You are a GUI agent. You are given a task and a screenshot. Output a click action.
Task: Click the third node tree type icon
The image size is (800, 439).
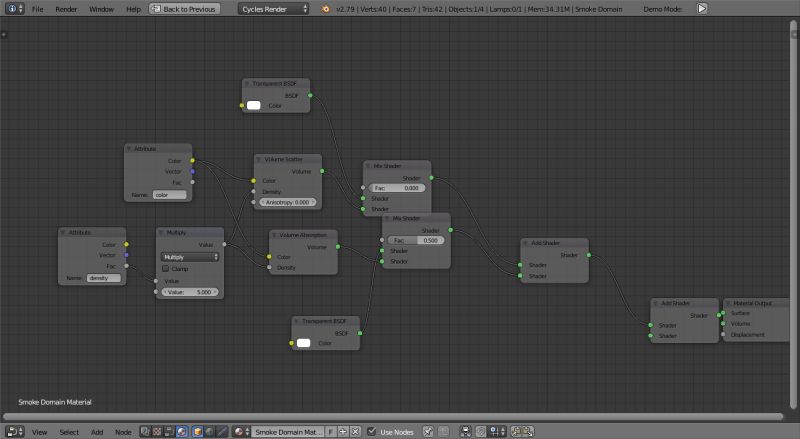click(x=169, y=432)
